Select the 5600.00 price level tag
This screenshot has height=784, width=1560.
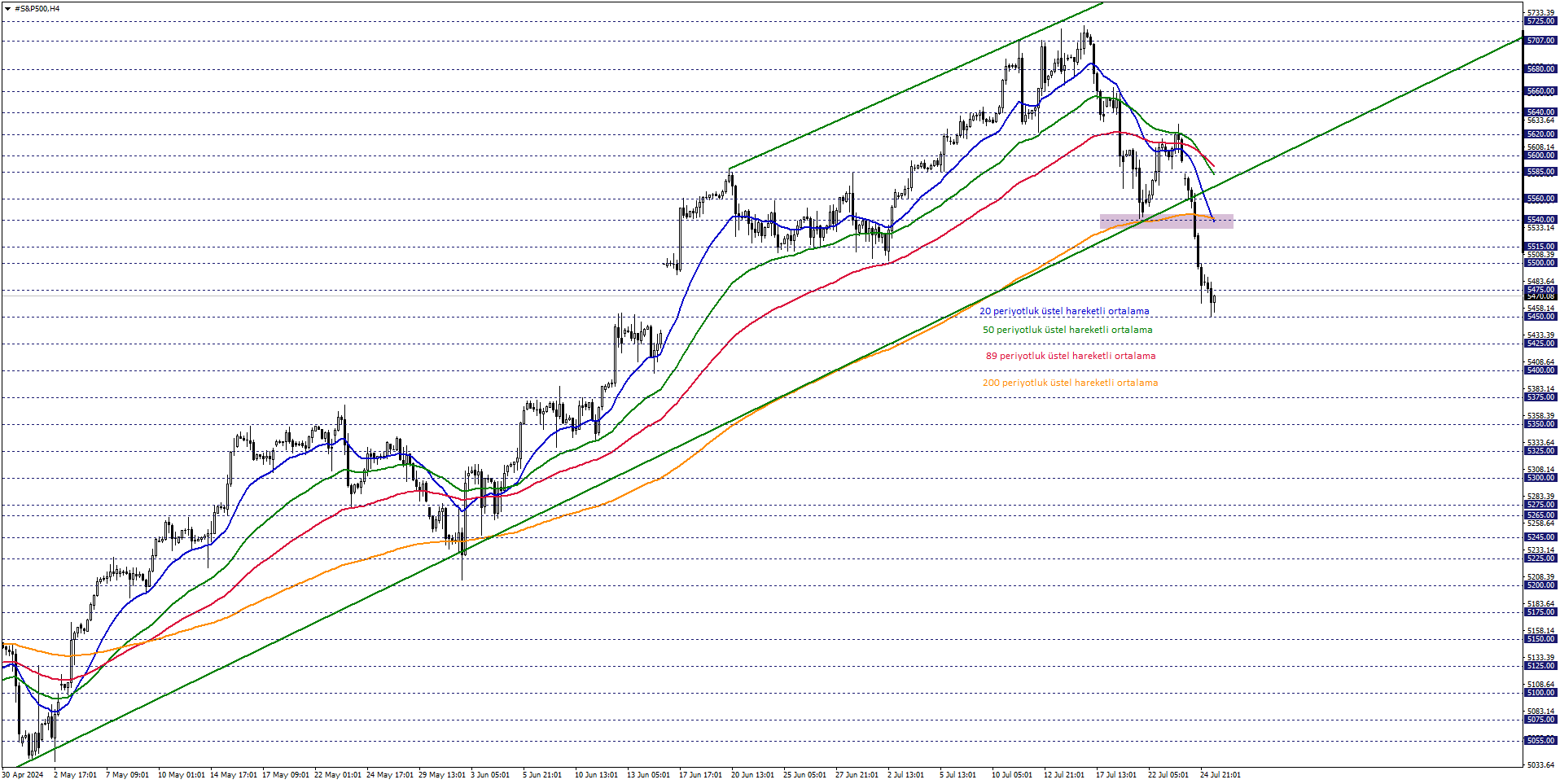point(1540,155)
